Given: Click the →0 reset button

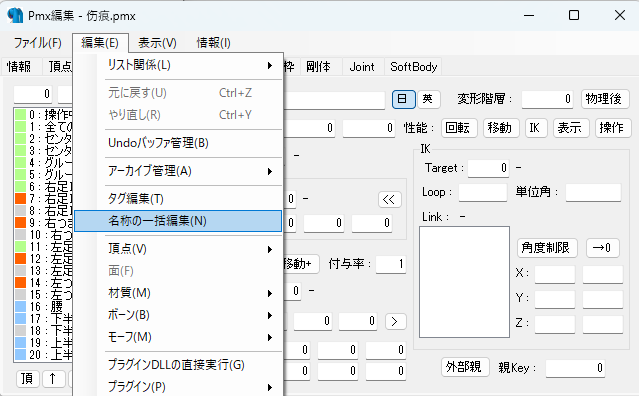Looking at the screenshot, I should tap(602, 248).
